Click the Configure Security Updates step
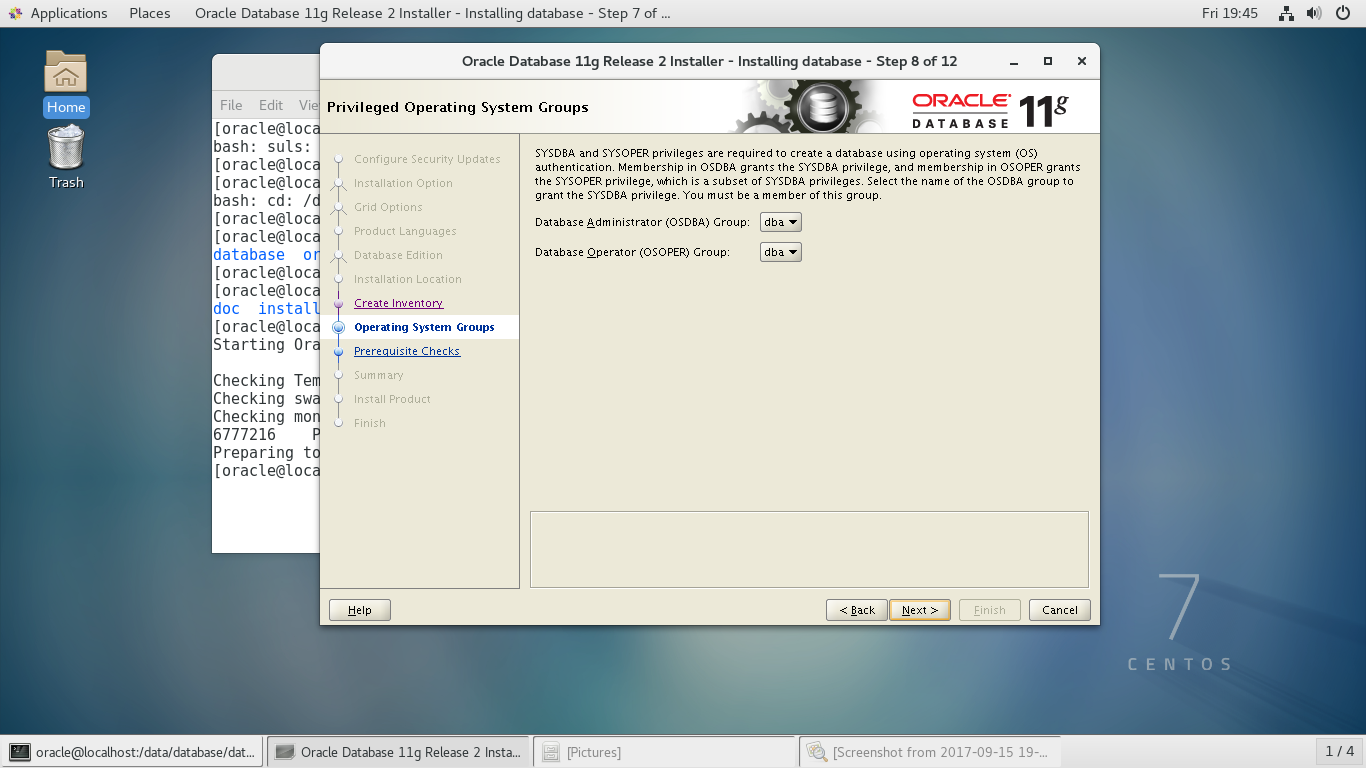The image size is (1366, 768). [427, 159]
